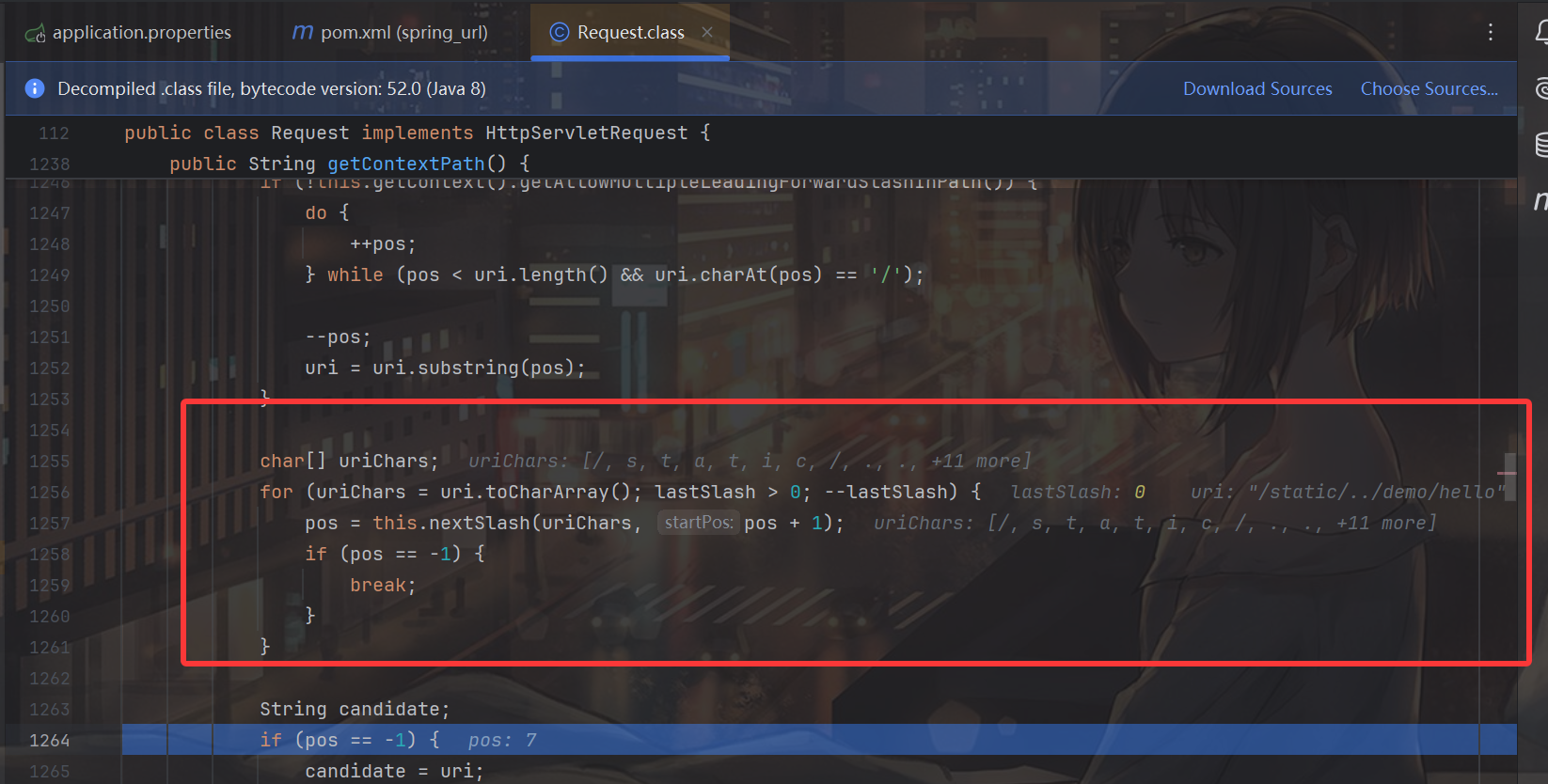Open the Maven tool window icon

click(x=1540, y=200)
